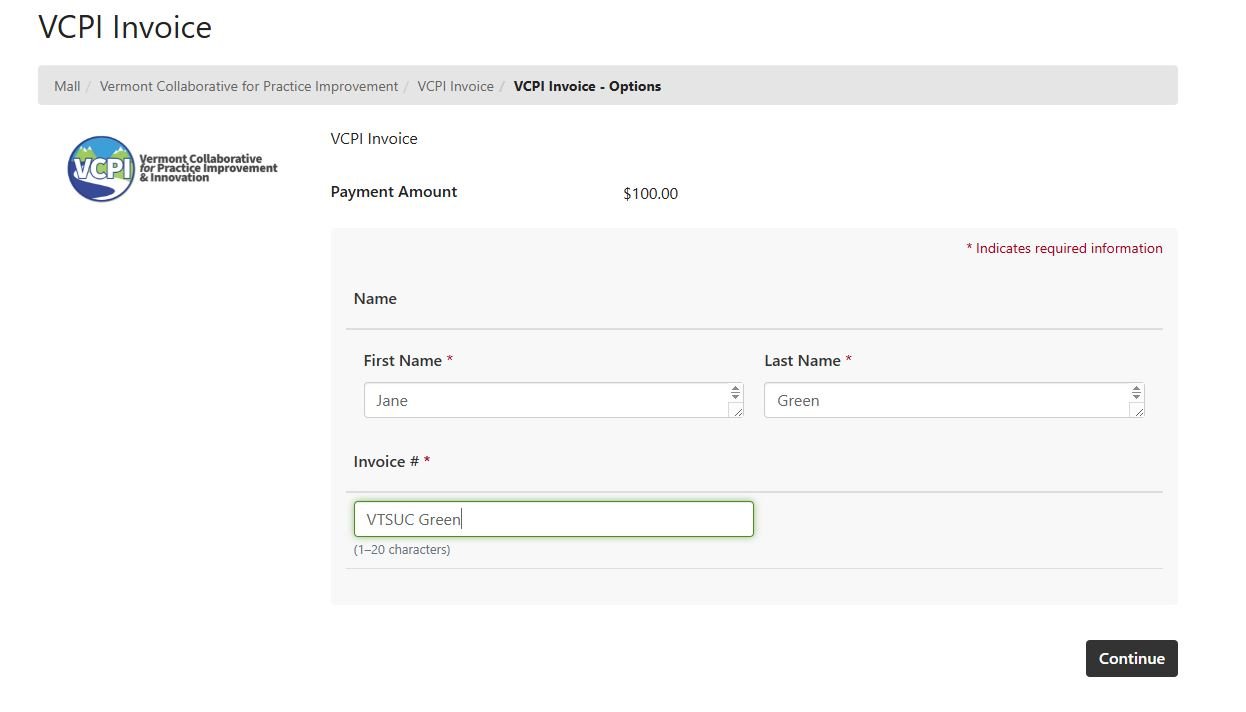1246x712 pixels.
Task: Go to VCPI Invoice breadcrumb link
Action: (455, 86)
